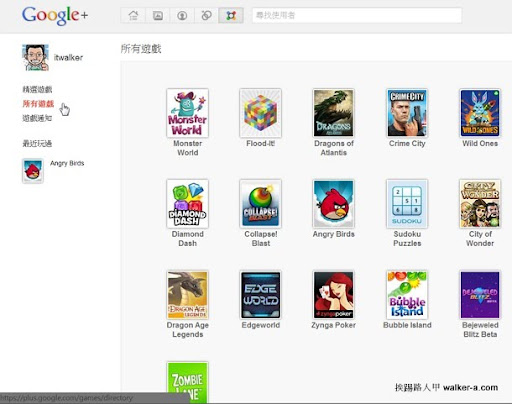
Task: Open the Circles icon in toolbar
Action: coord(206,15)
